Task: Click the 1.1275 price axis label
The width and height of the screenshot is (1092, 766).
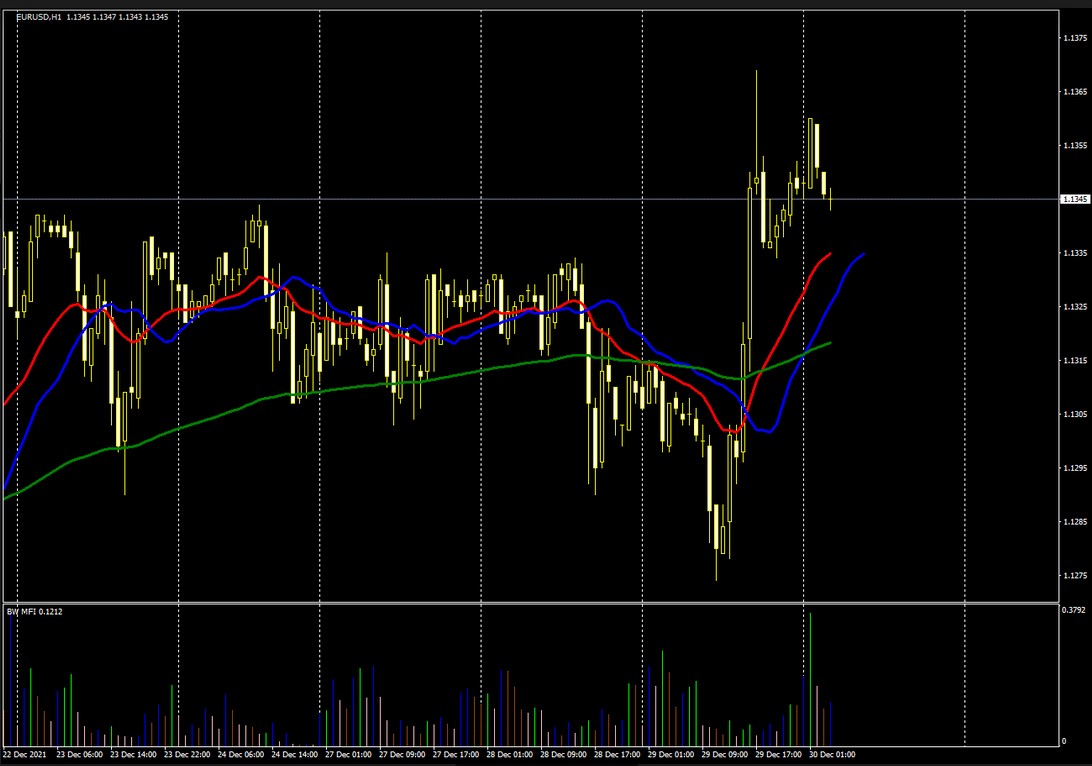Action: tap(1075, 575)
